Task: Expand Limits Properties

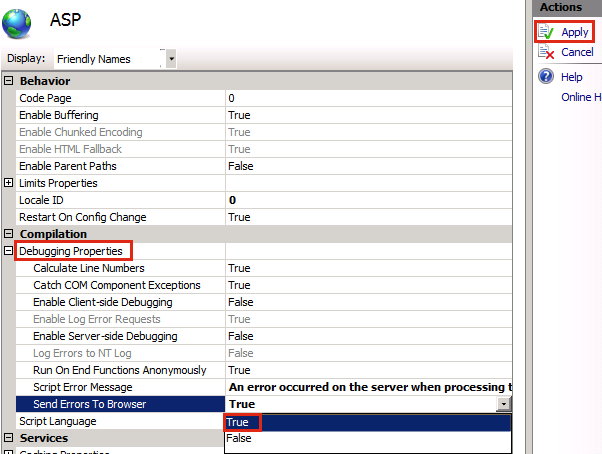Action: click(8, 183)
